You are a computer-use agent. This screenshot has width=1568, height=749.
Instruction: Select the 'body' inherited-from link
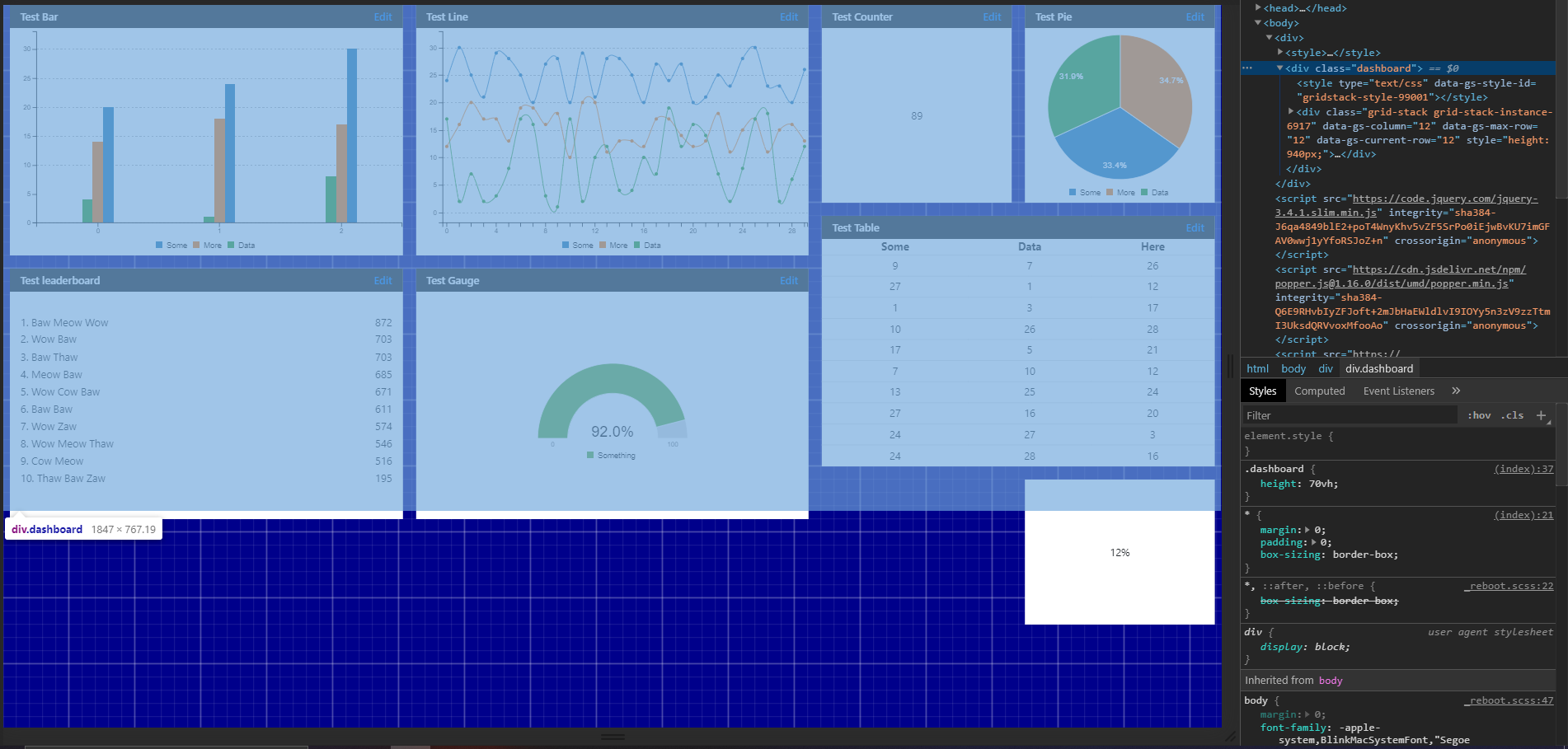point(1330,680)
